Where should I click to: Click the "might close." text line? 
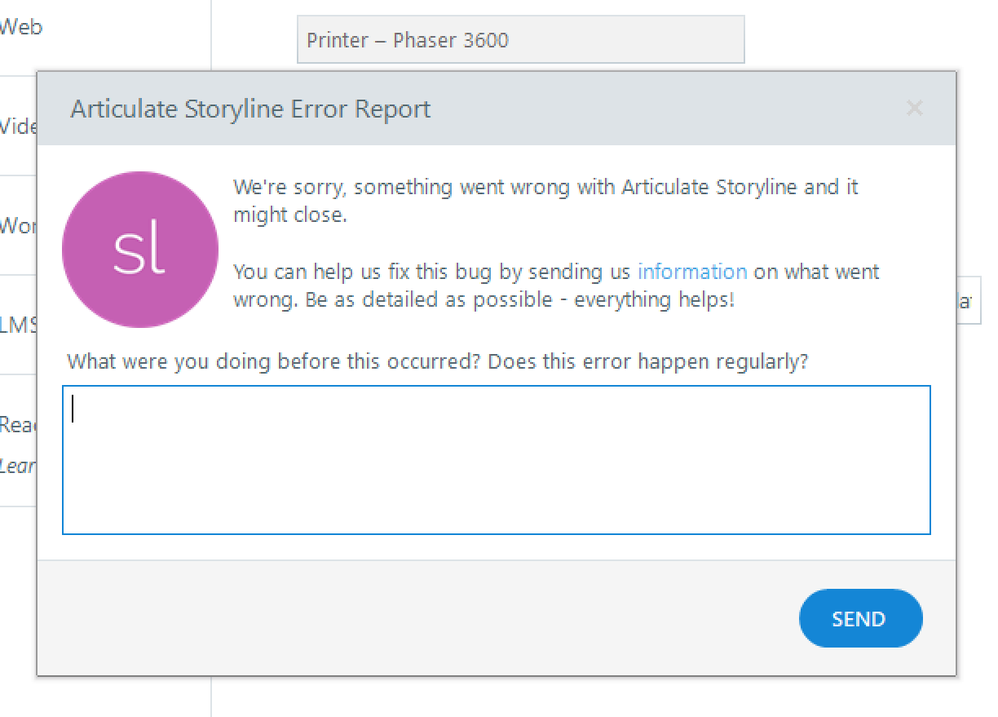pyautogui.click(x=290, y=215)
